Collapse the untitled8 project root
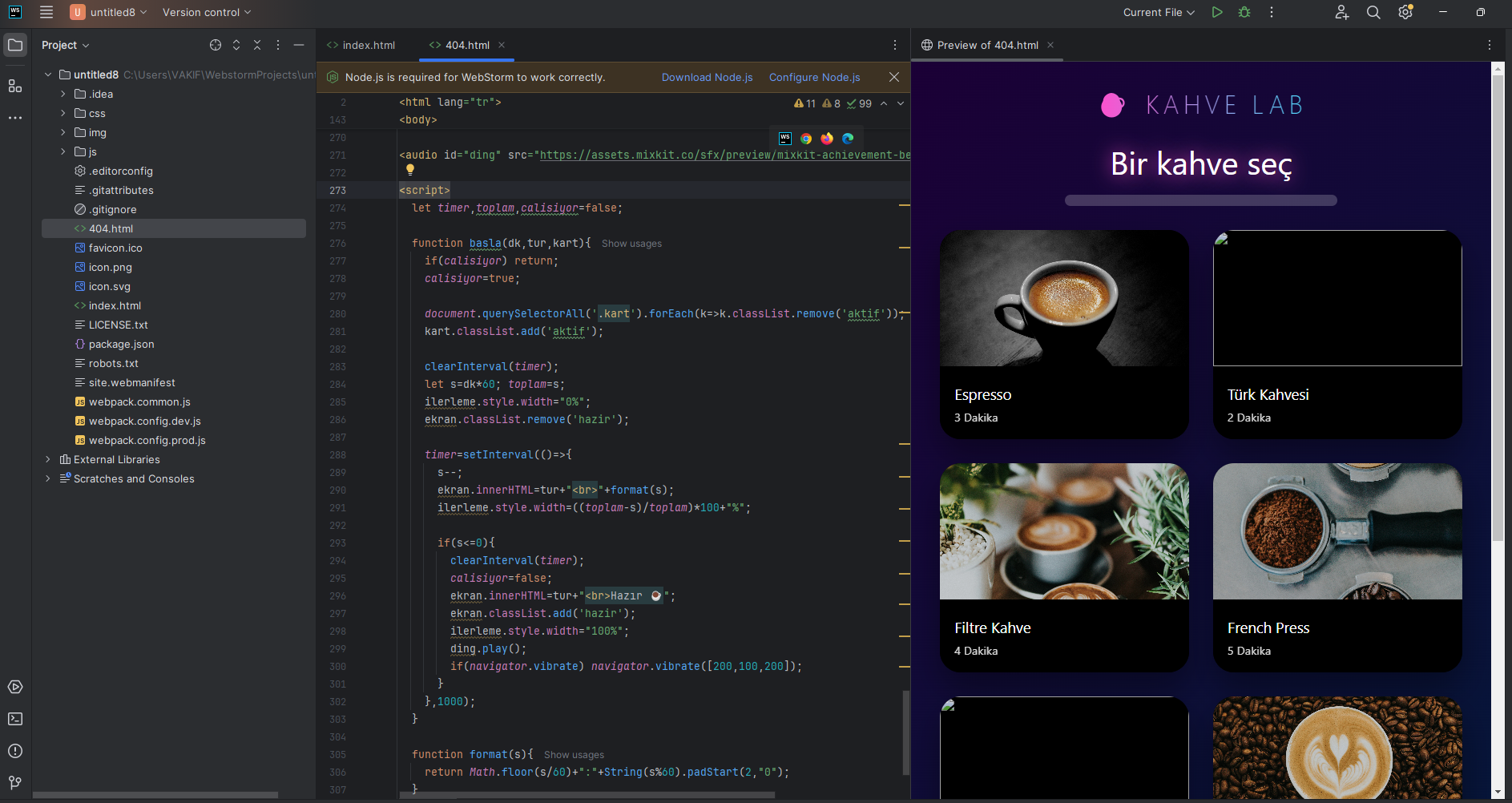This screenshot has width=1512, height=803. point(48,75)
